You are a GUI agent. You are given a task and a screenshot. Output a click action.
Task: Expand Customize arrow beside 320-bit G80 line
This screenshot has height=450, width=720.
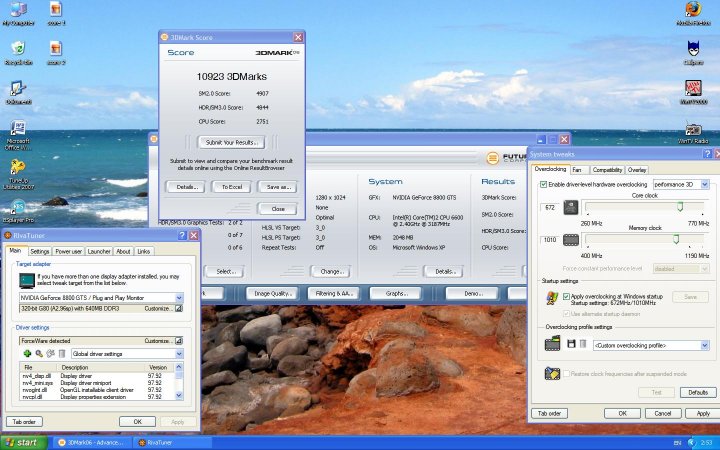pyautogui.click(x=179, y=309)
